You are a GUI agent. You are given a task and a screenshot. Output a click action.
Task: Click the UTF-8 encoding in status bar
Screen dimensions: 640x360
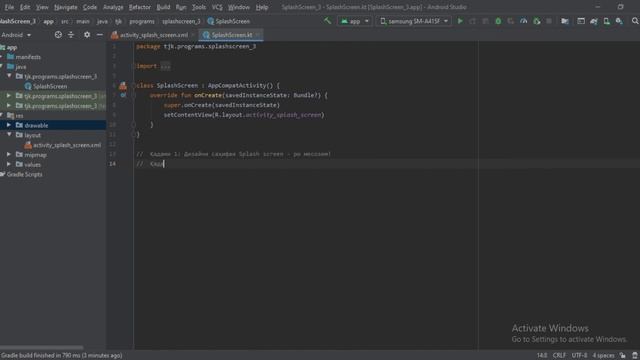pos(579,356)
